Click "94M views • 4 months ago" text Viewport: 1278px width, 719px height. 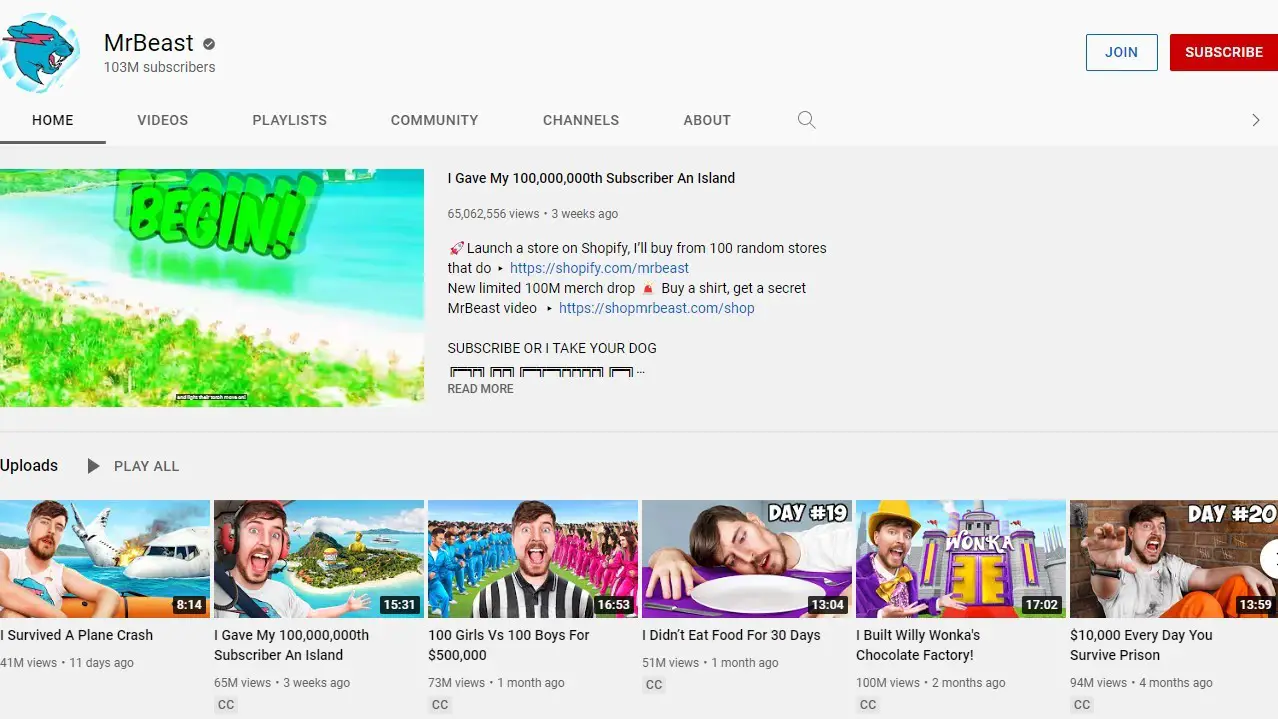[1141, 683]
